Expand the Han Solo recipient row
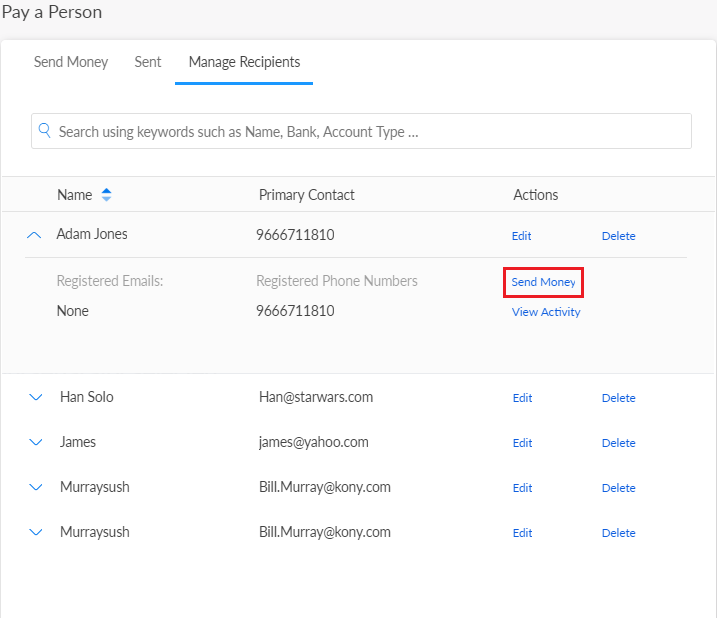 36,397
